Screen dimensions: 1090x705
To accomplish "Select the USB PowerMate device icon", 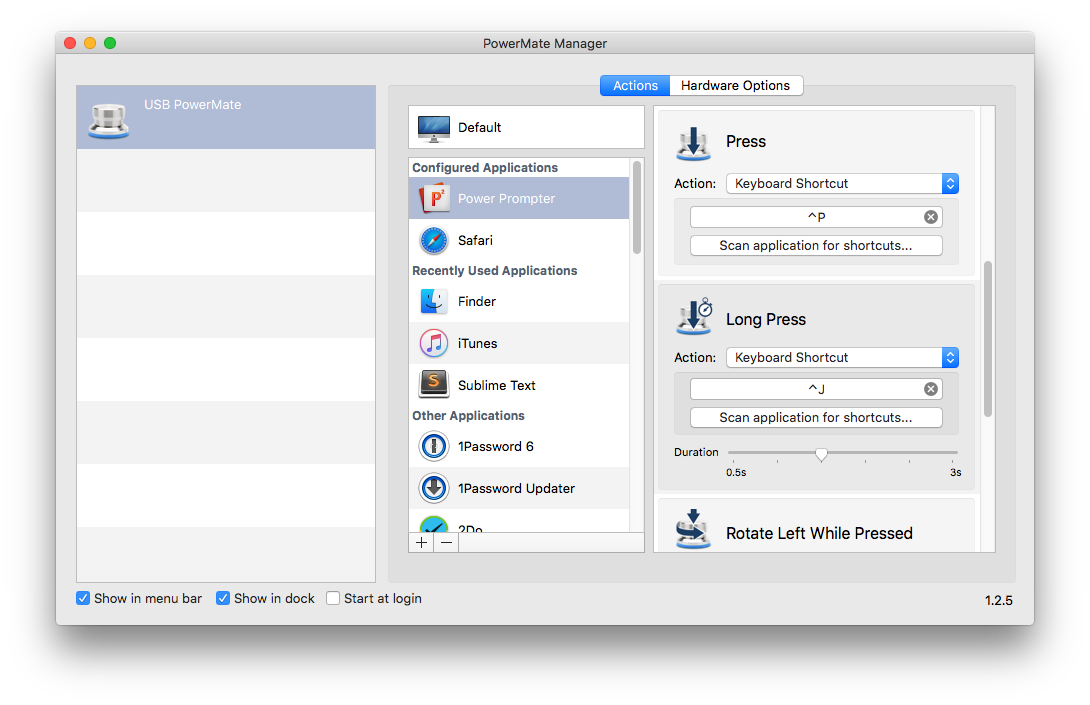I will pyautogui.click(x=108, y=120).
